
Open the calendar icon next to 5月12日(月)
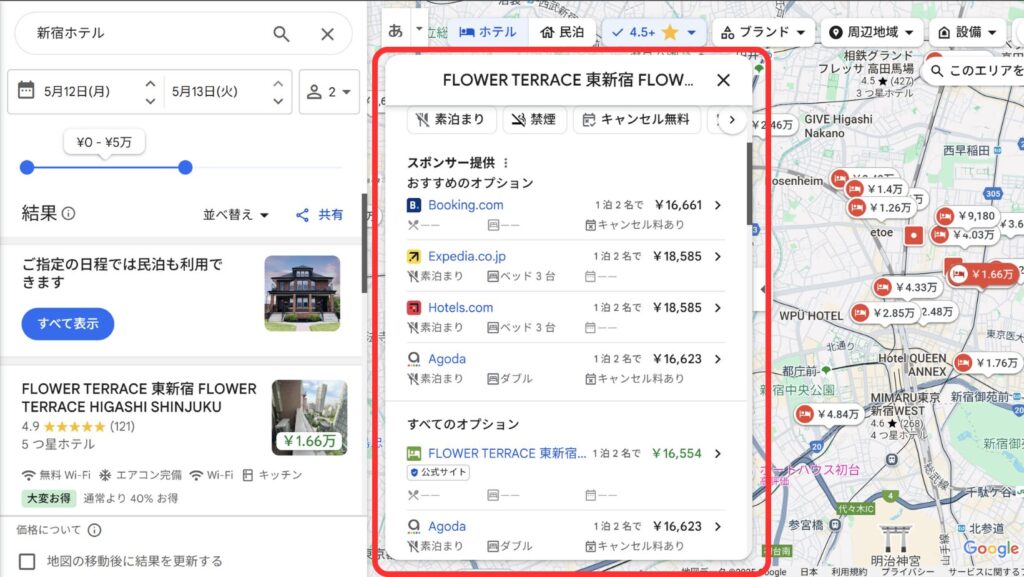[x=26, y=90]
